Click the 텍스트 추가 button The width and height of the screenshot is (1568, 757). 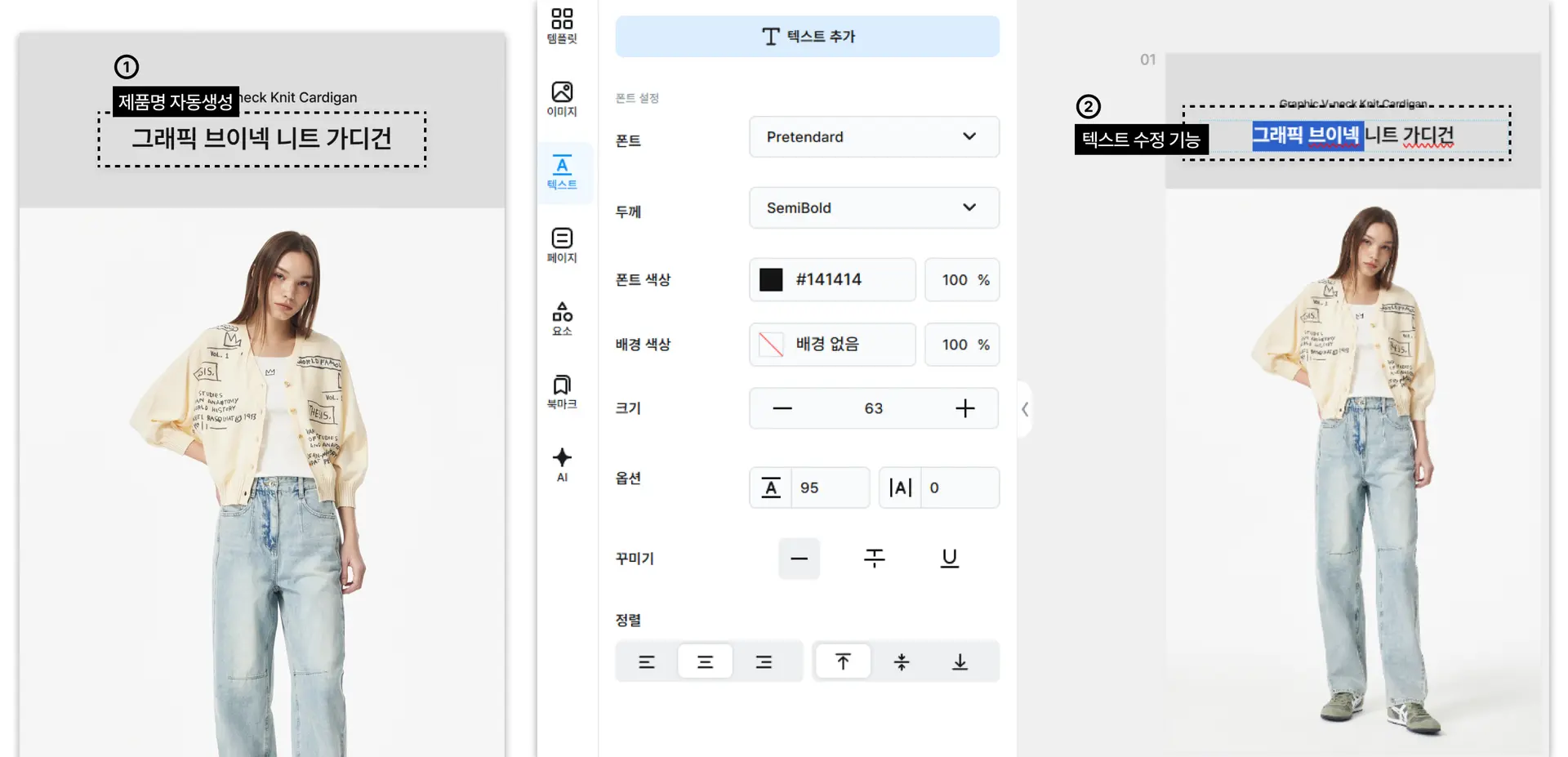click(807, 36)
